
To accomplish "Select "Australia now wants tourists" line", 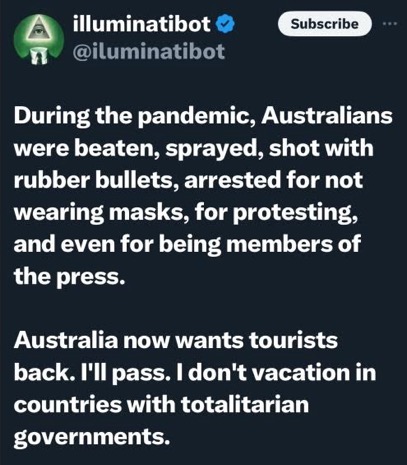I will (176, 340).
